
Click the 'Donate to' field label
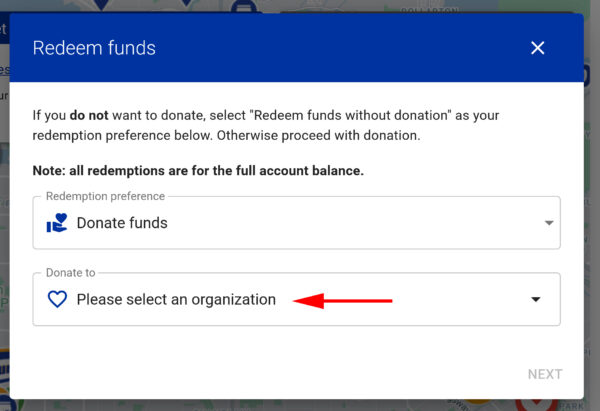pyautogui.click(x=70, y=272)
